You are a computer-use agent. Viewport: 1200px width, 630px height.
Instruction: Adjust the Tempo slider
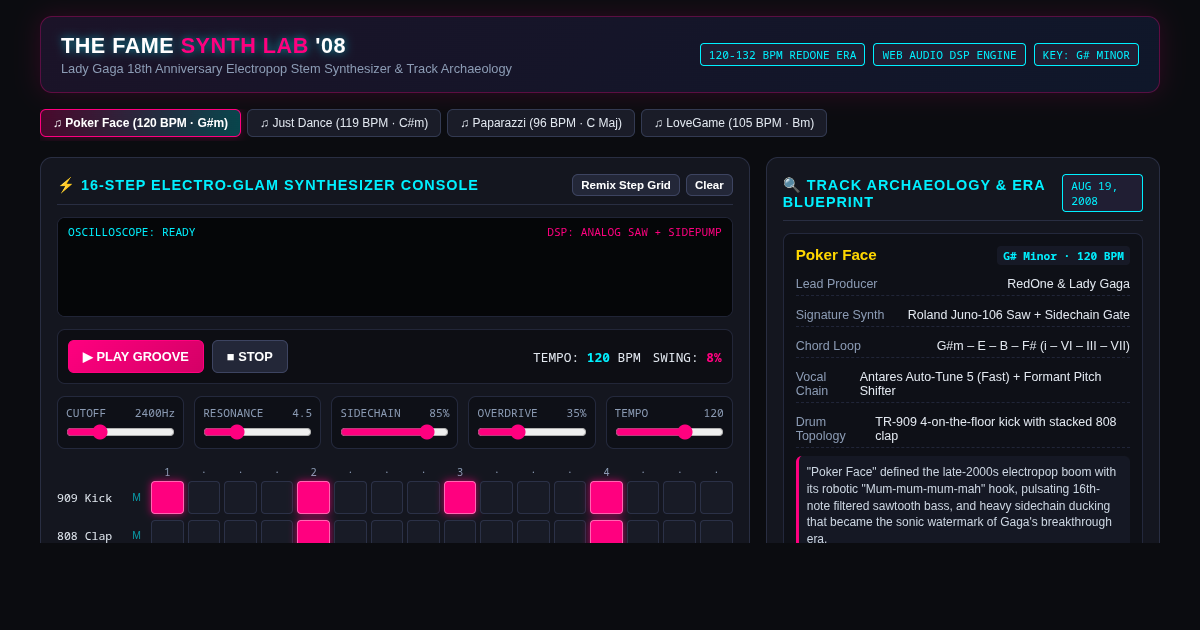[x=669, y=432]
